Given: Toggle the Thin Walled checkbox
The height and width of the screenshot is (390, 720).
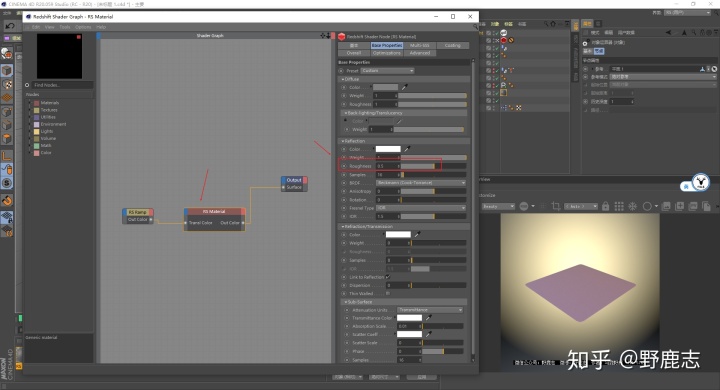Looking at the screenshot, I should click(x=388, y=293).
